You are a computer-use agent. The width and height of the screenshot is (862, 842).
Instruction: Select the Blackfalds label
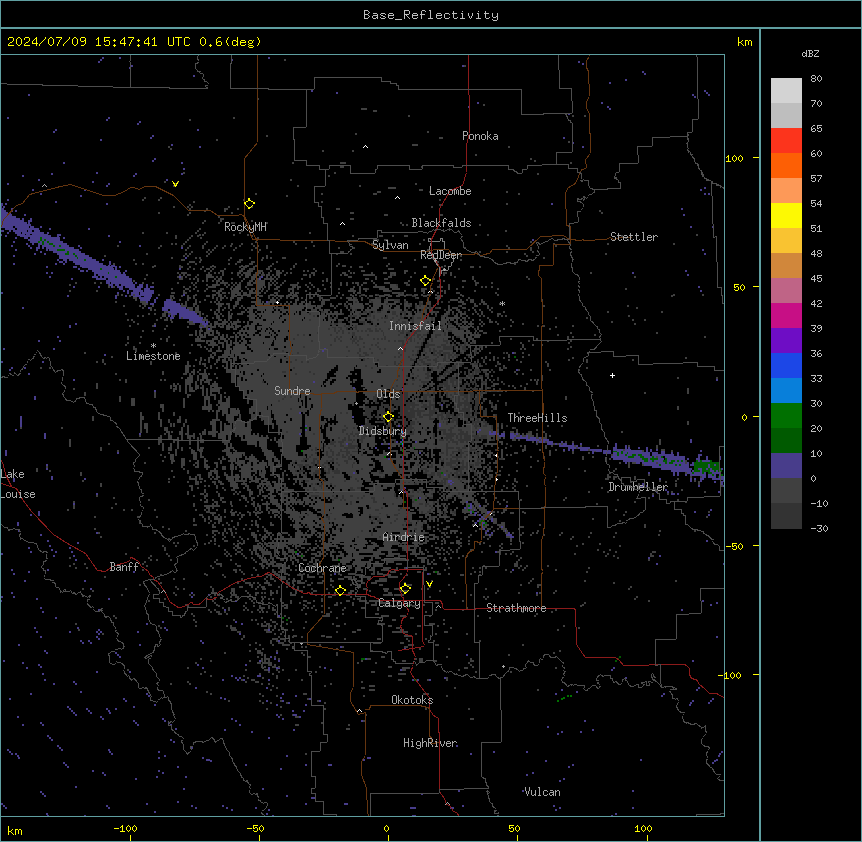click(x=441, y=223)
